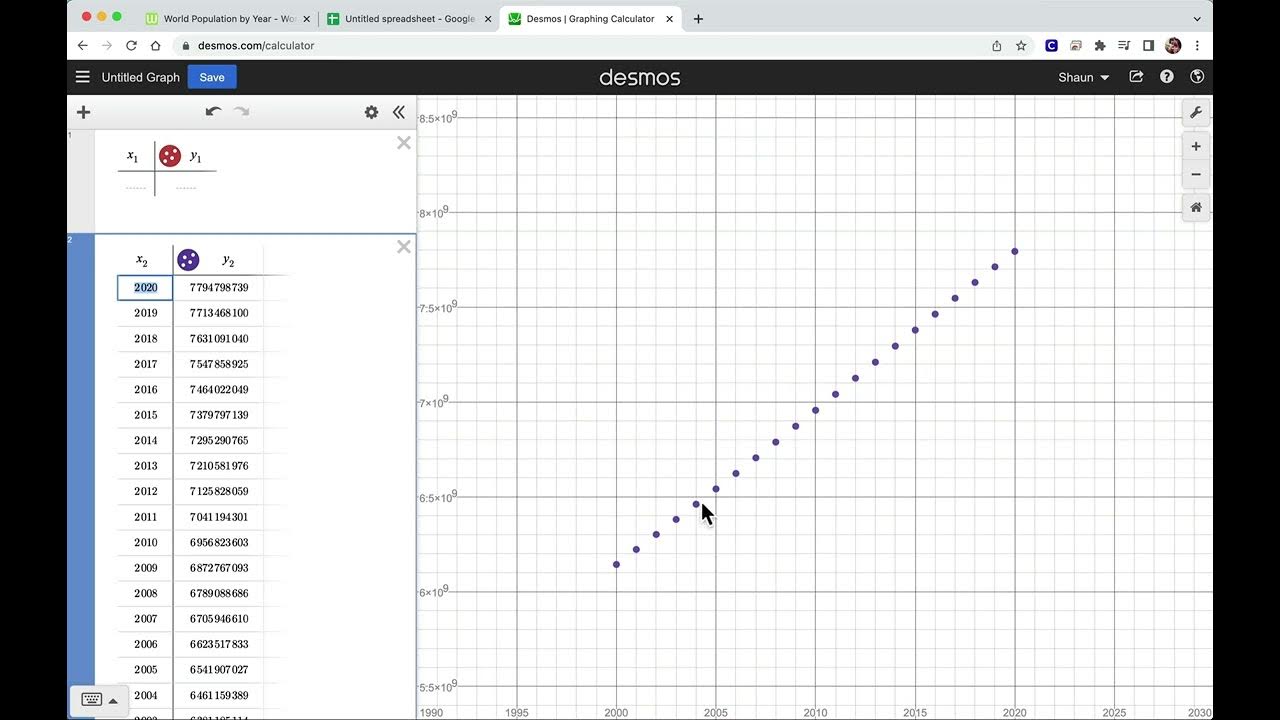
Task: Redo the last action
Action: coord(241,112)
